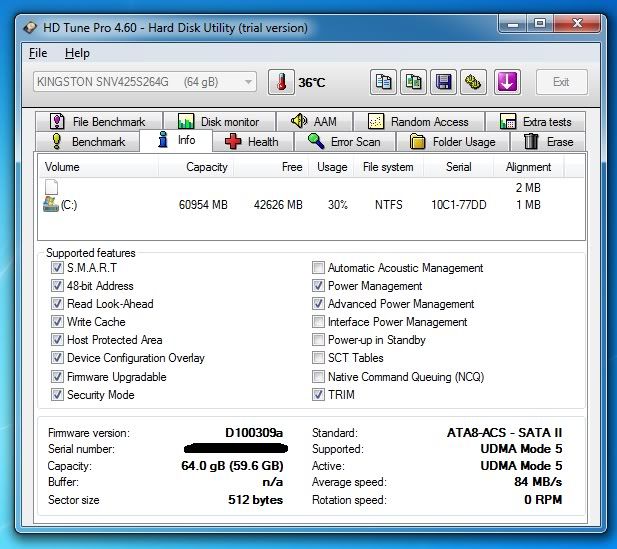
Task: Open the Help menu
Action: pyautogui.click(x=77, y=53)
